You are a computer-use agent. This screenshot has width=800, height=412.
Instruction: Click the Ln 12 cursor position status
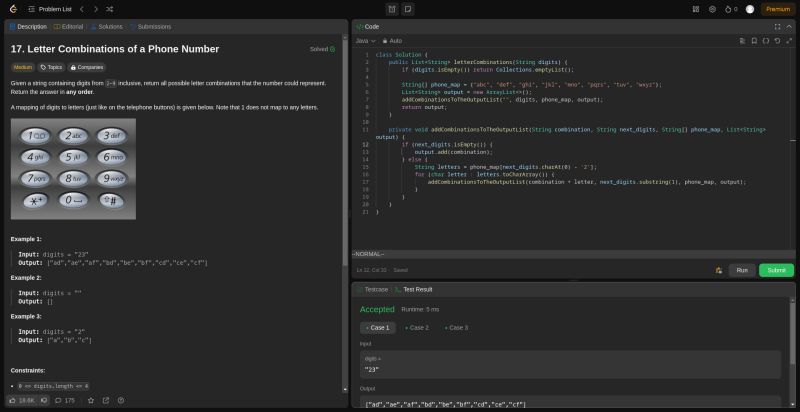371,270
